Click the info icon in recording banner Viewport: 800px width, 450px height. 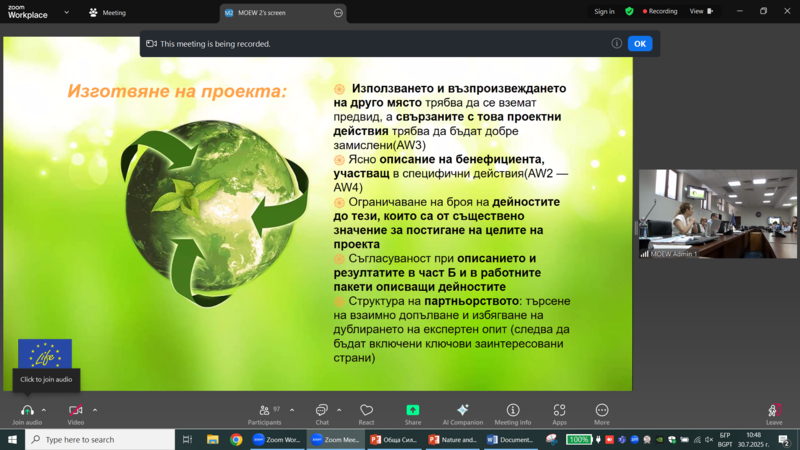click(616, 44)
